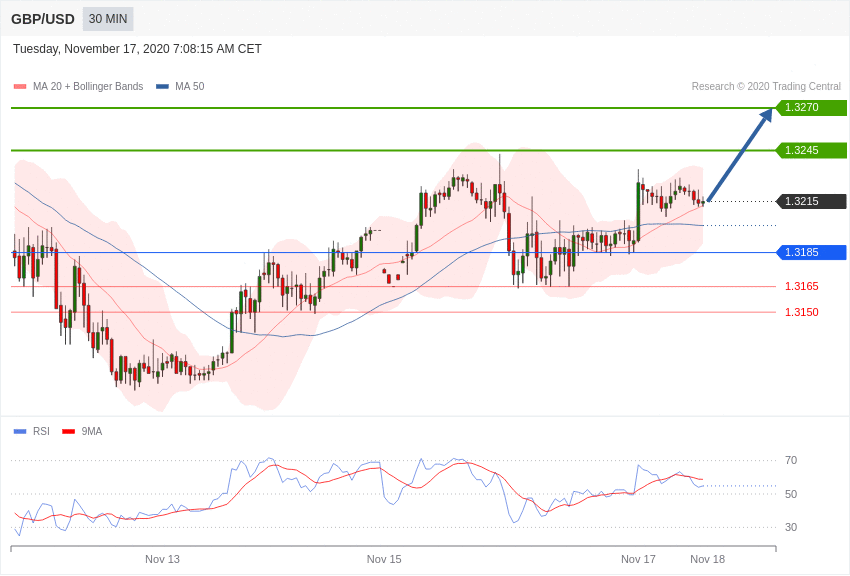Click the 1.3150 red support label
Screen dimensions: 850x576
pos(802,312)
